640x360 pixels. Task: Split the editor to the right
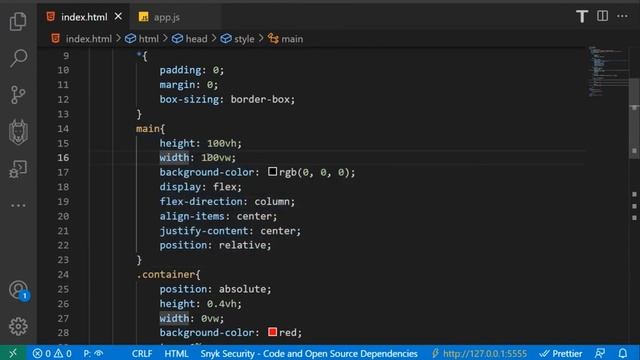602,16
